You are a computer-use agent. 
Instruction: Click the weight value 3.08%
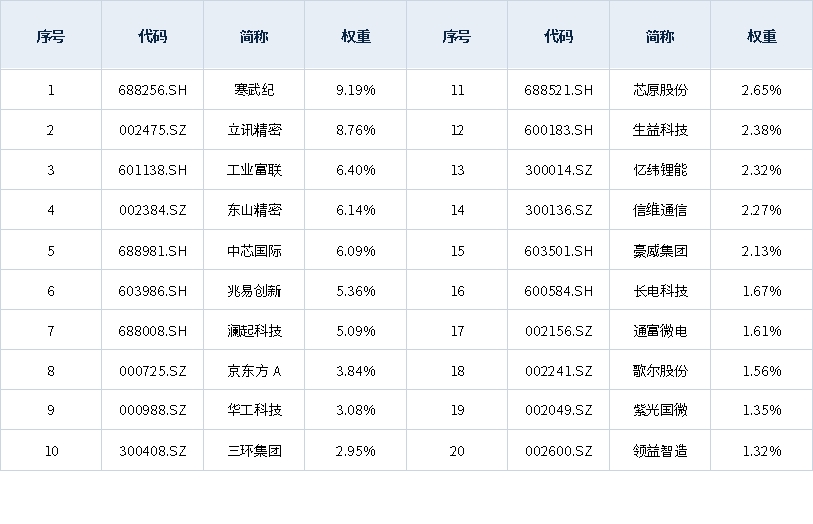pos(356,410)
